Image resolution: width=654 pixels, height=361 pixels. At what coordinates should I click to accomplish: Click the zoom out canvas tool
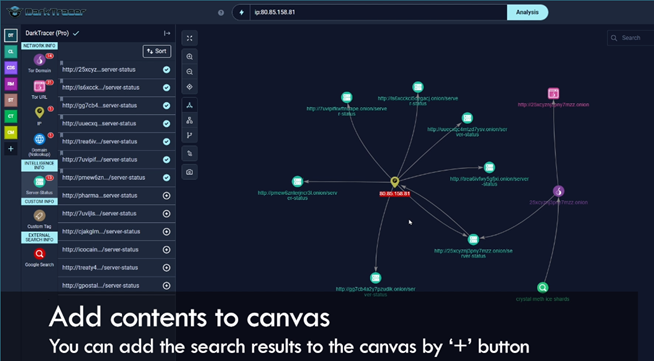point(189,72)
